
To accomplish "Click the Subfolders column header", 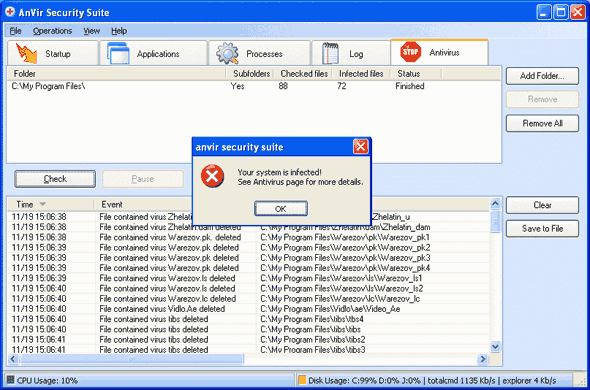I will pyautogui.click(x=251, y=74).
